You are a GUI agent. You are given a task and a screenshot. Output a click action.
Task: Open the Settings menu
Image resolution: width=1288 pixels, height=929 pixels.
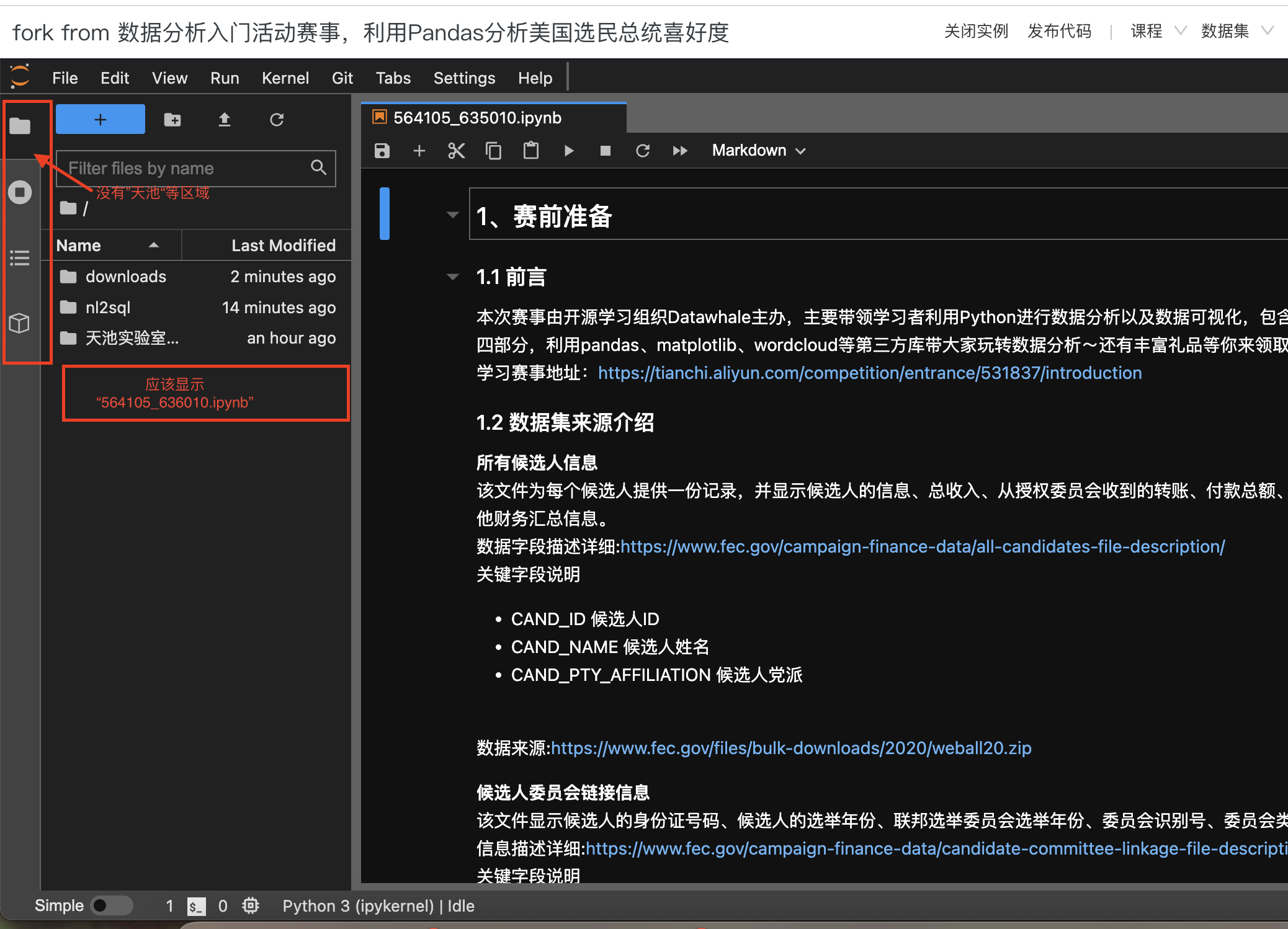(464, 78)
